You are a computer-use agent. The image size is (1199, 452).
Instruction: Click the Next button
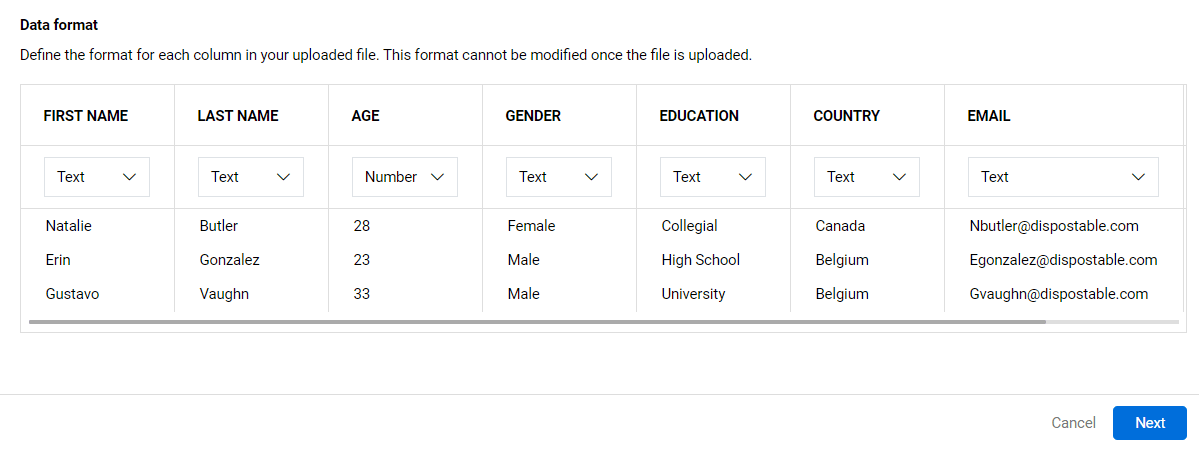pos(1150,423)
